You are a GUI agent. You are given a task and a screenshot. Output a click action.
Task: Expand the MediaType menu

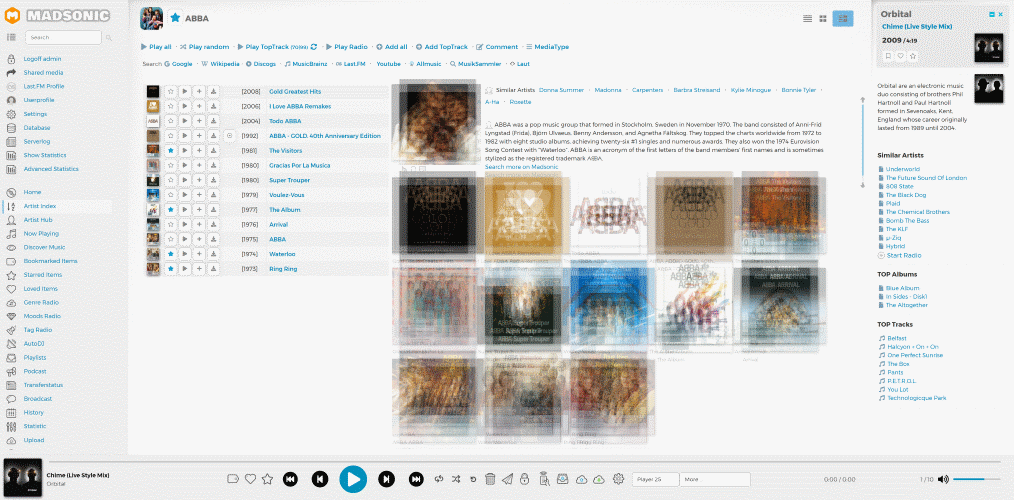pos(547,46)
